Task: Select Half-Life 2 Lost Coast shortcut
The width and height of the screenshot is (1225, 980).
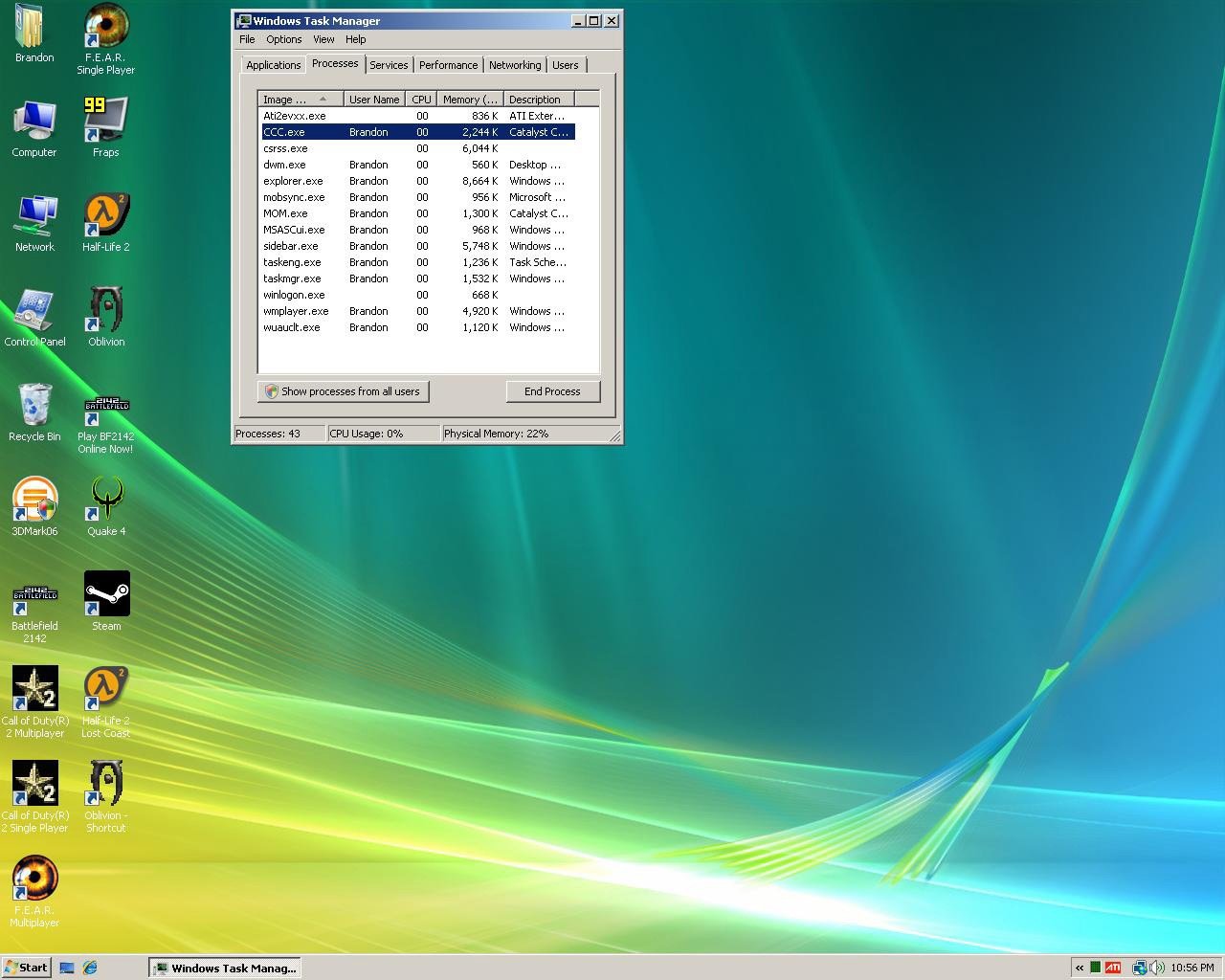Action: [105, 702]
